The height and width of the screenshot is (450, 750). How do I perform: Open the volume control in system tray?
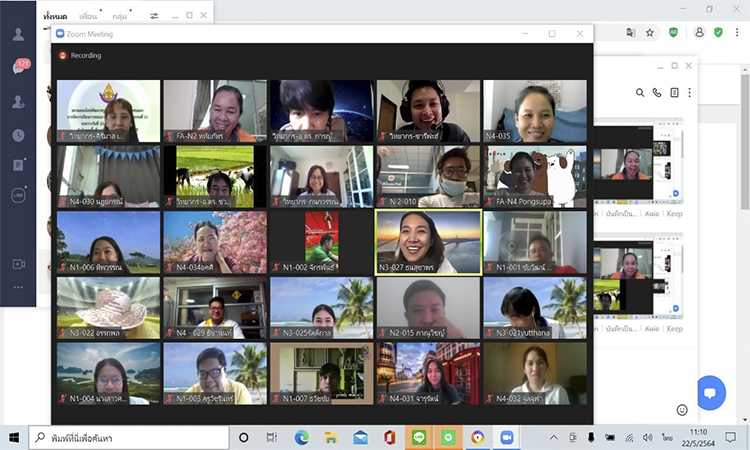(648, 438)
